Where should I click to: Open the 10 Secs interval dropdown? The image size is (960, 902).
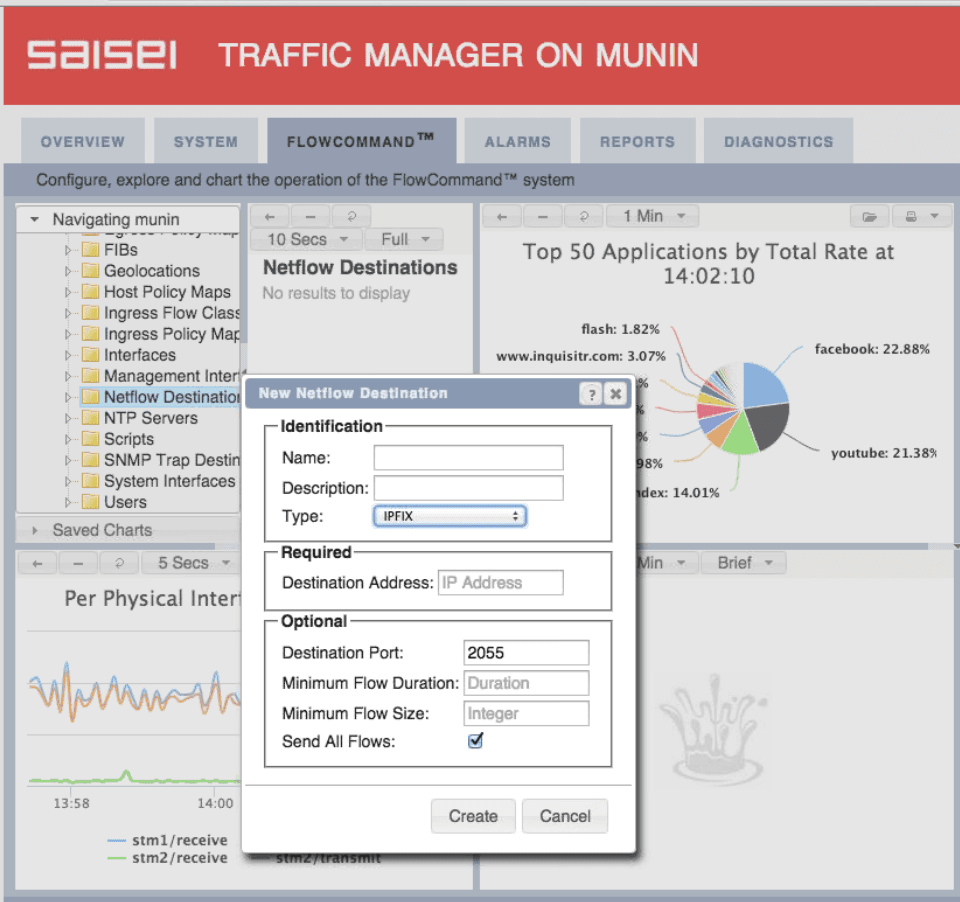tap(307, 239)
